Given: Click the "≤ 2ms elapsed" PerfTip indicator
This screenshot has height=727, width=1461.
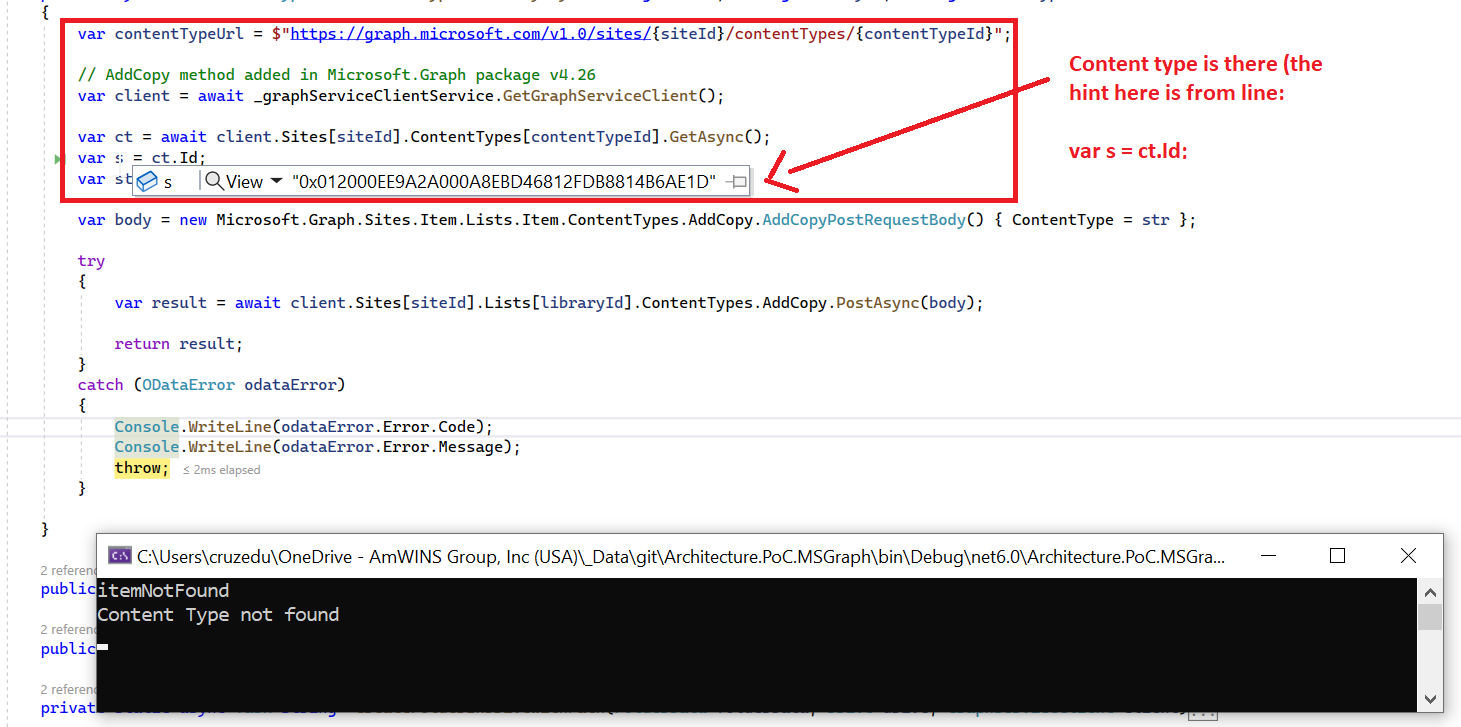Looking at the screenshot, I should (x=221, y=468).
